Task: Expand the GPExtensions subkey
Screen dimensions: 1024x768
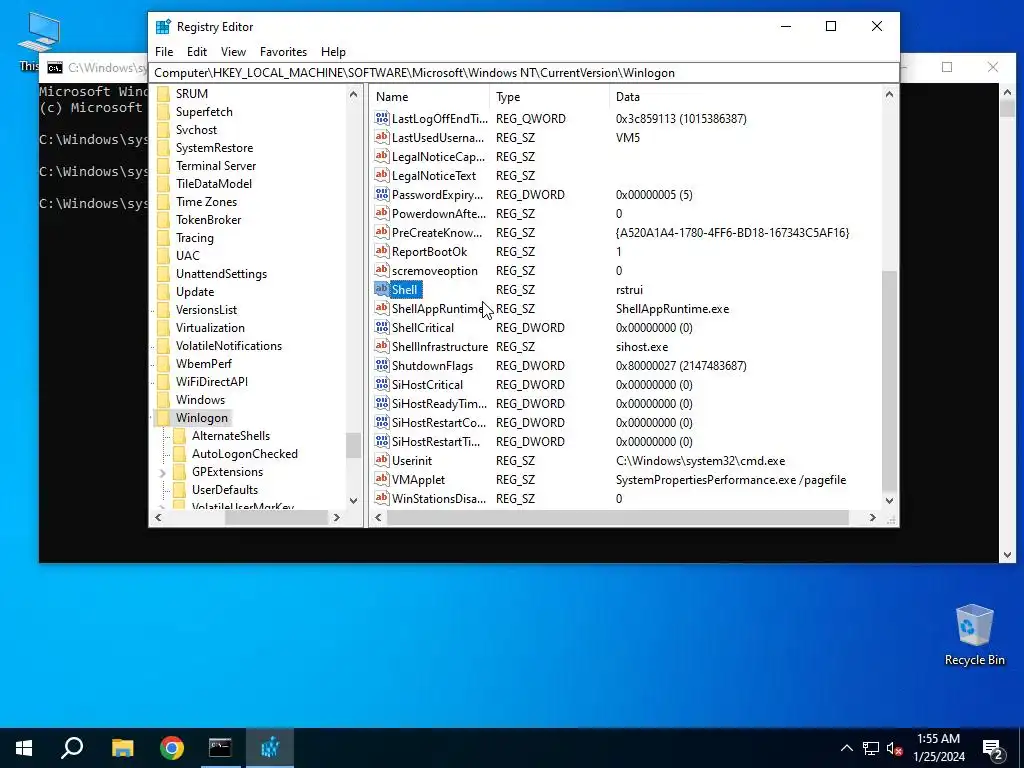Action: point(162,472)
